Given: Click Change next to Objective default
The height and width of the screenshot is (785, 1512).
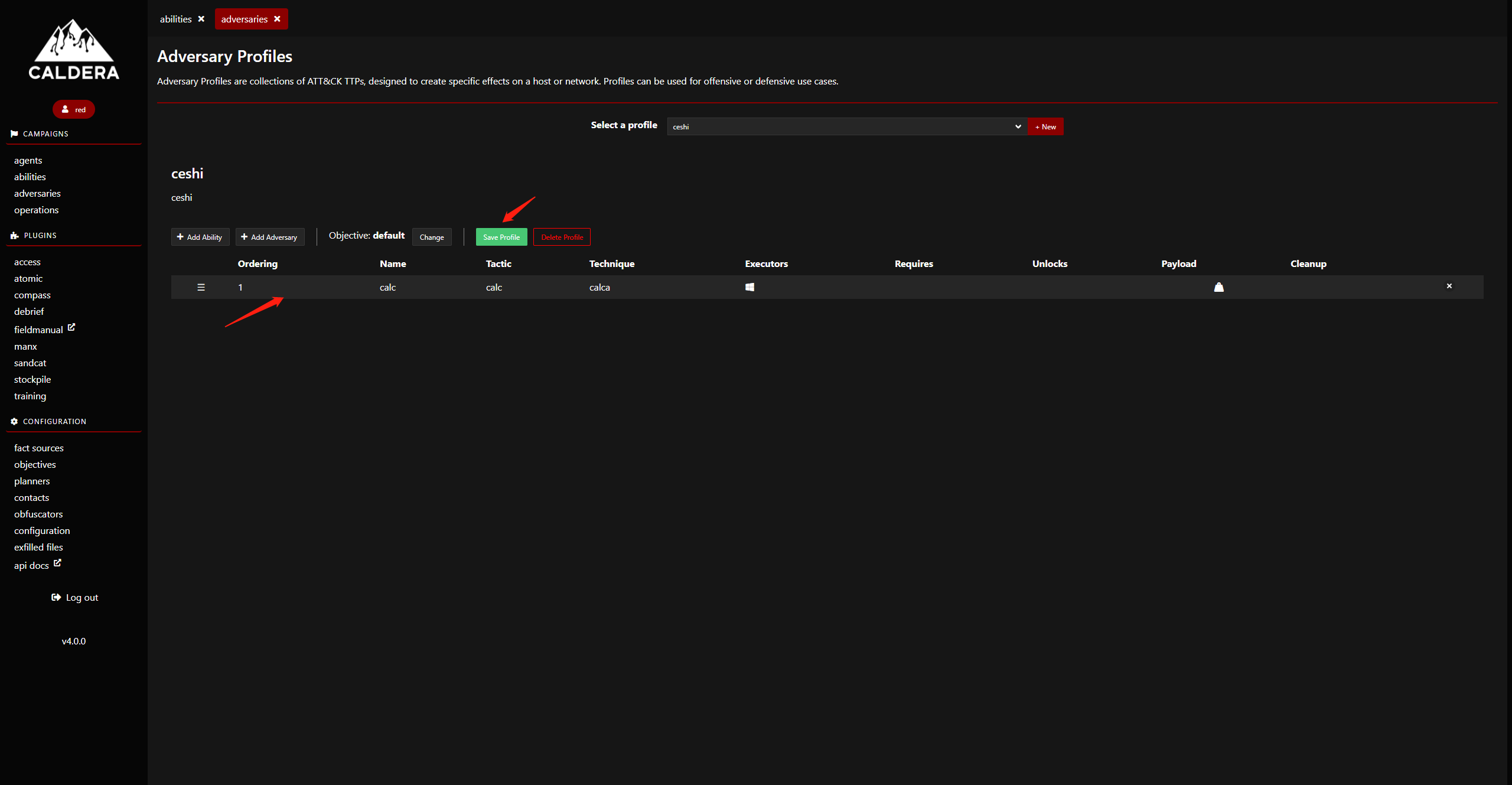Looking at the screenshot, I should pos(432,237).
